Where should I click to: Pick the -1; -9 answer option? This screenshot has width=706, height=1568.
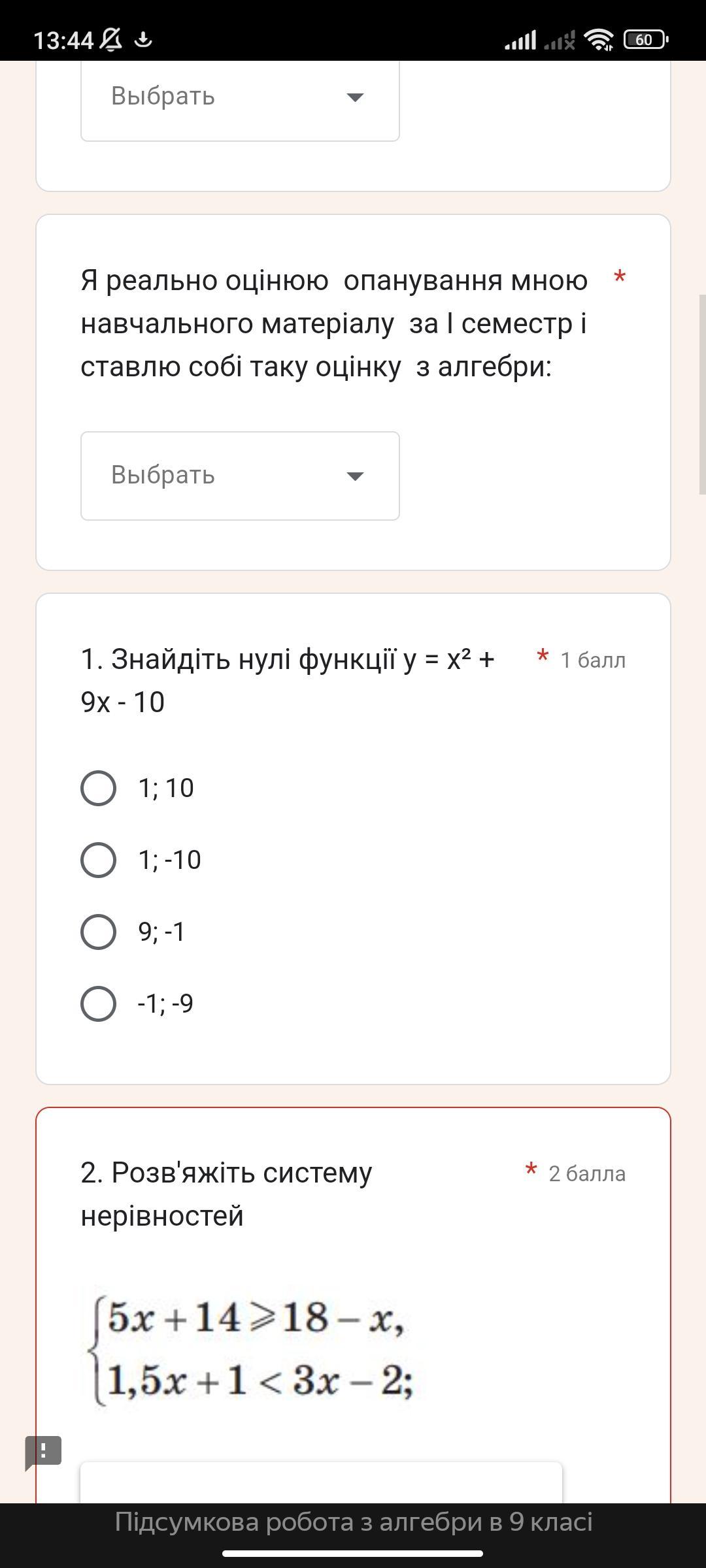coord(99,1004)
